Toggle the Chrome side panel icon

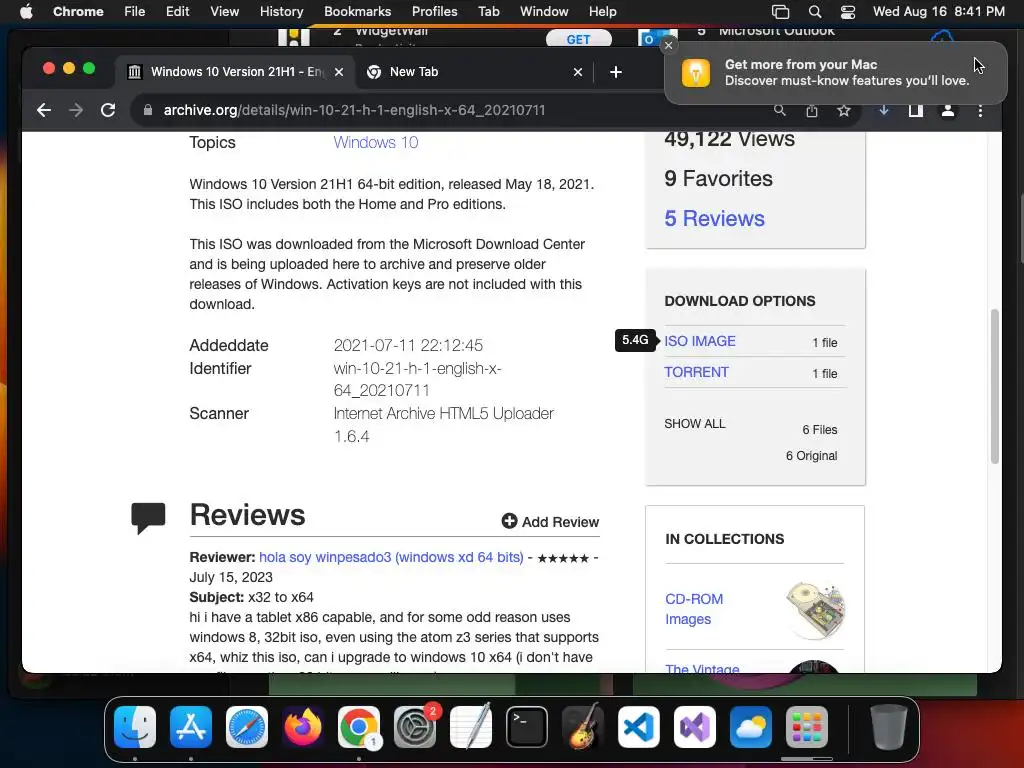pos(916,110)
